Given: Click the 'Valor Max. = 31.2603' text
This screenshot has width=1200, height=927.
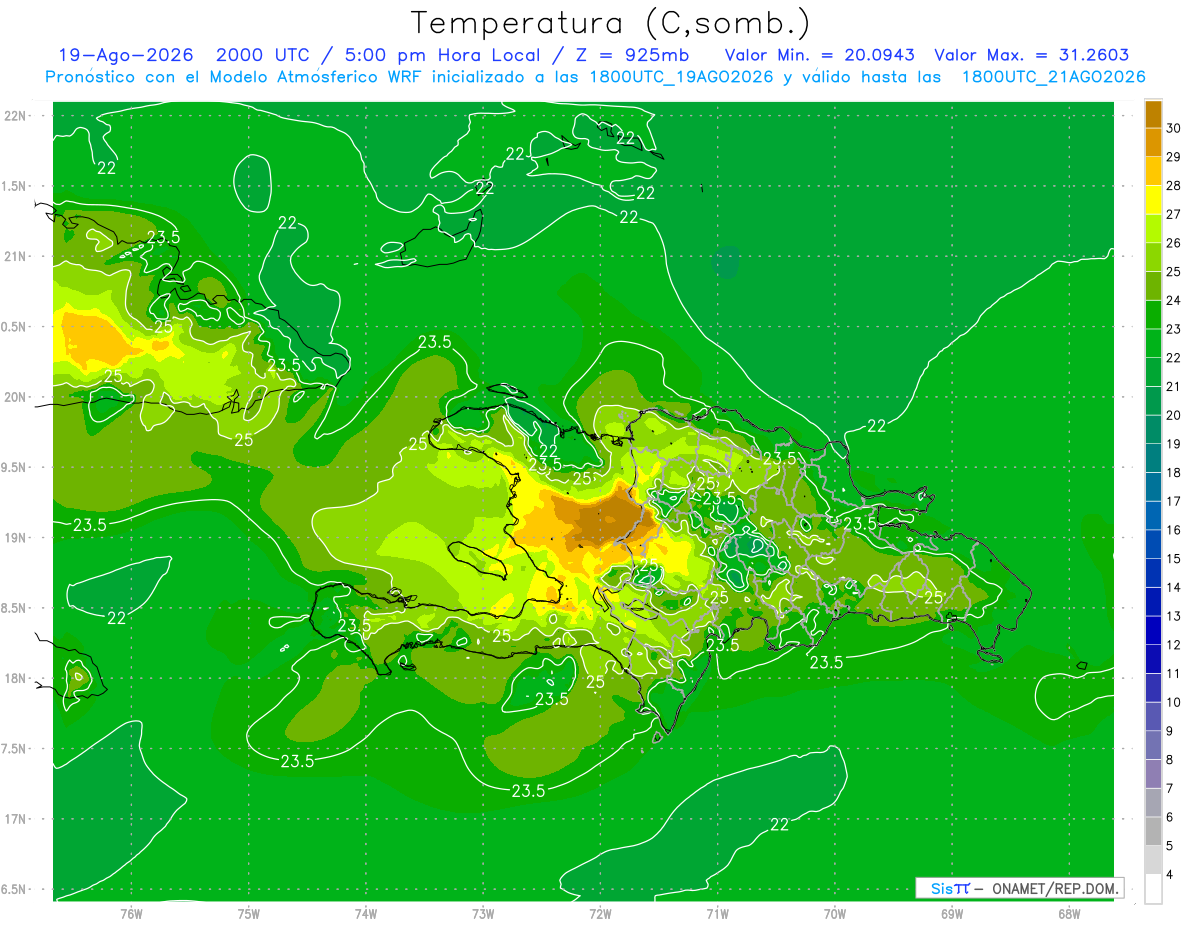Looking at the screenshot, I should (1032, 55).
